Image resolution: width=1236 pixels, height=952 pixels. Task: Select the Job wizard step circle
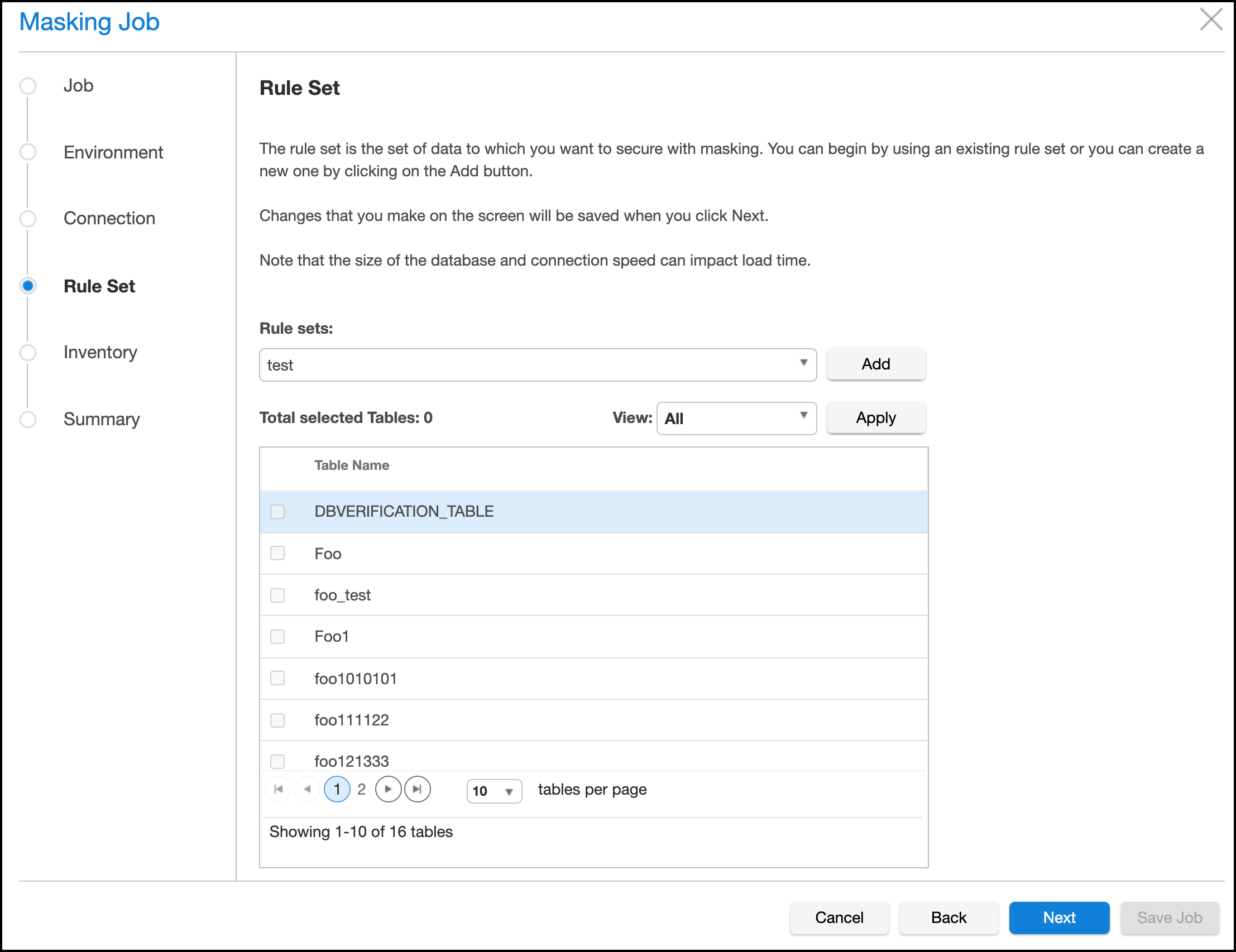tap(28, 86)
